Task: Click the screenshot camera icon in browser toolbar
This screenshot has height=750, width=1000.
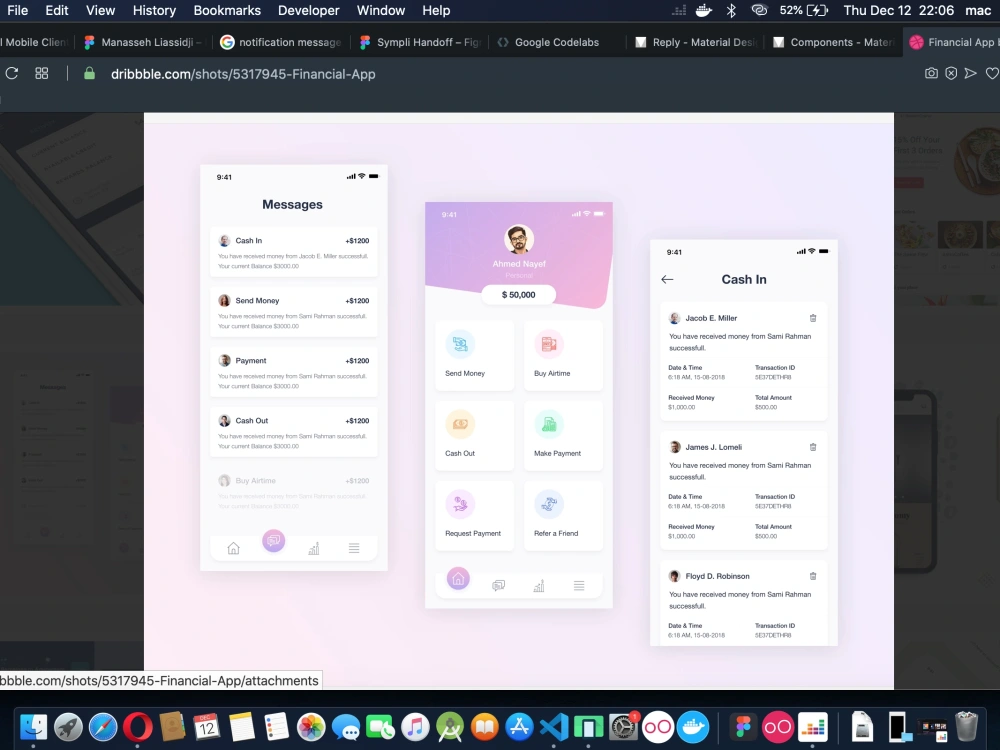Action: [x=930, y=73]
